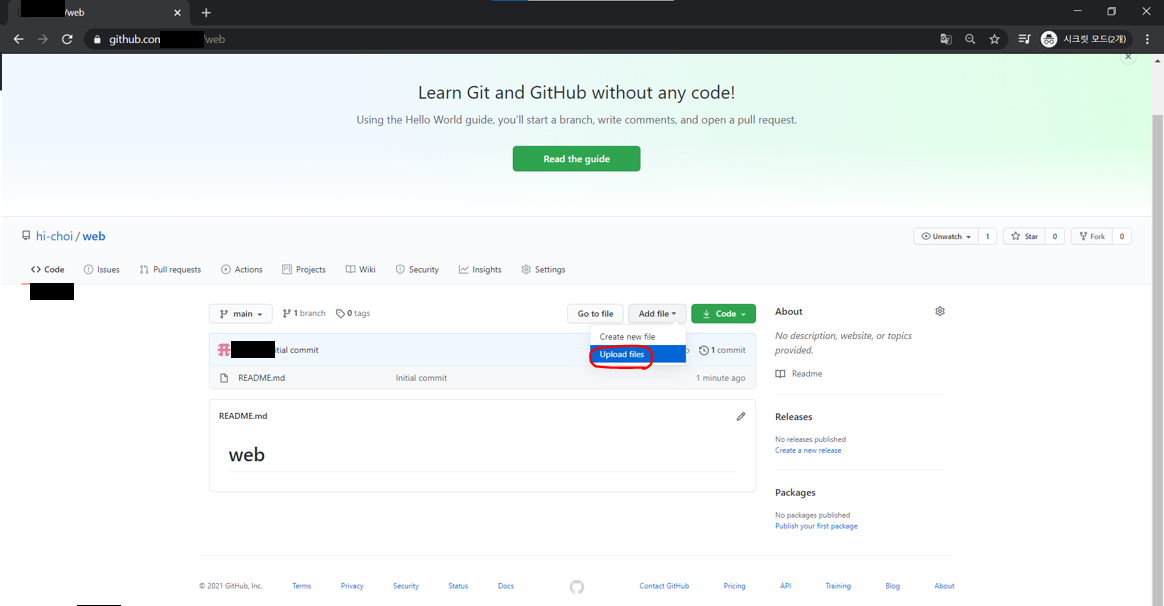The height and width of the screenshot is (606, 1164).
Task: Dismiss the Learn Git banner with the X
Action: coord(1128,56)
